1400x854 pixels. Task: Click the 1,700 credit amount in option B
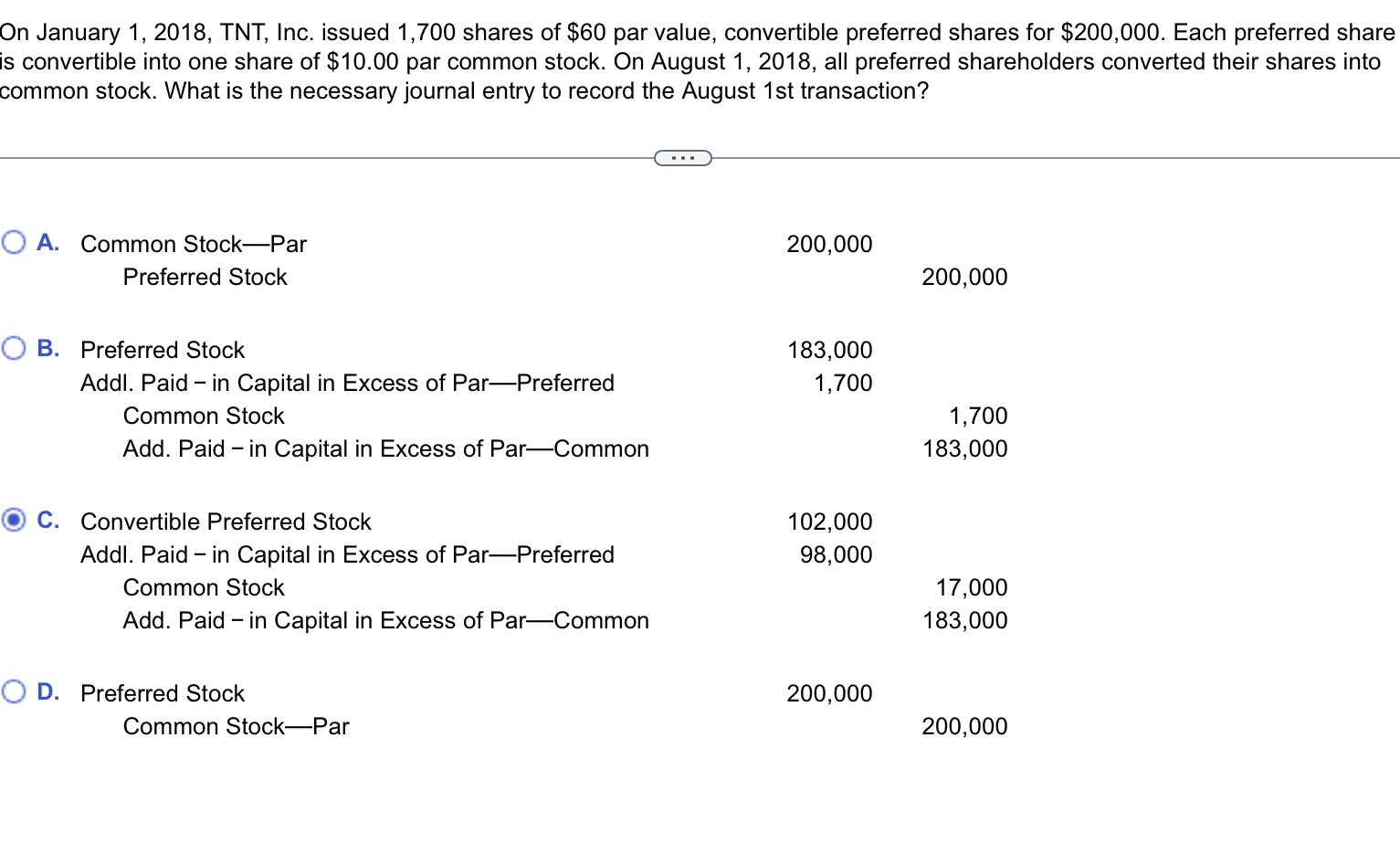click(x=977, y=416)
